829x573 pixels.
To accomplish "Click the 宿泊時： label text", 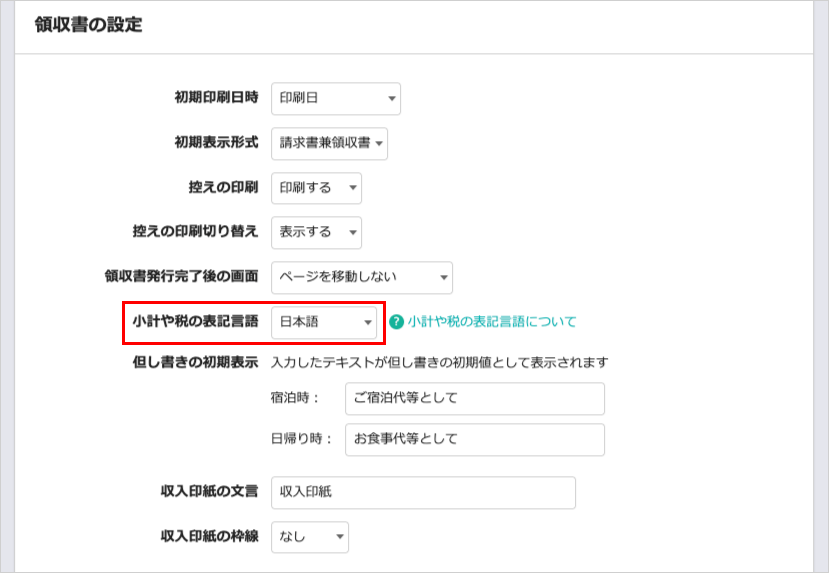I will point(294,398).
